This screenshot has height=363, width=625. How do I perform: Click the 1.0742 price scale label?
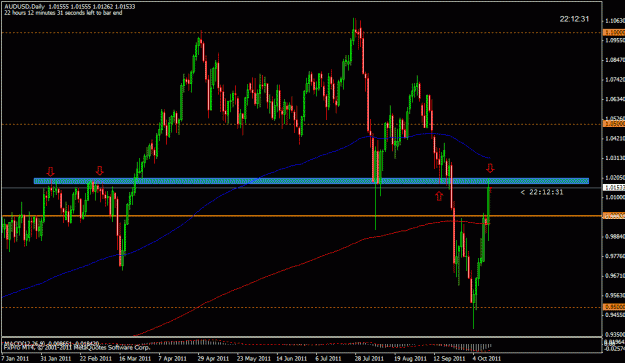615,80
